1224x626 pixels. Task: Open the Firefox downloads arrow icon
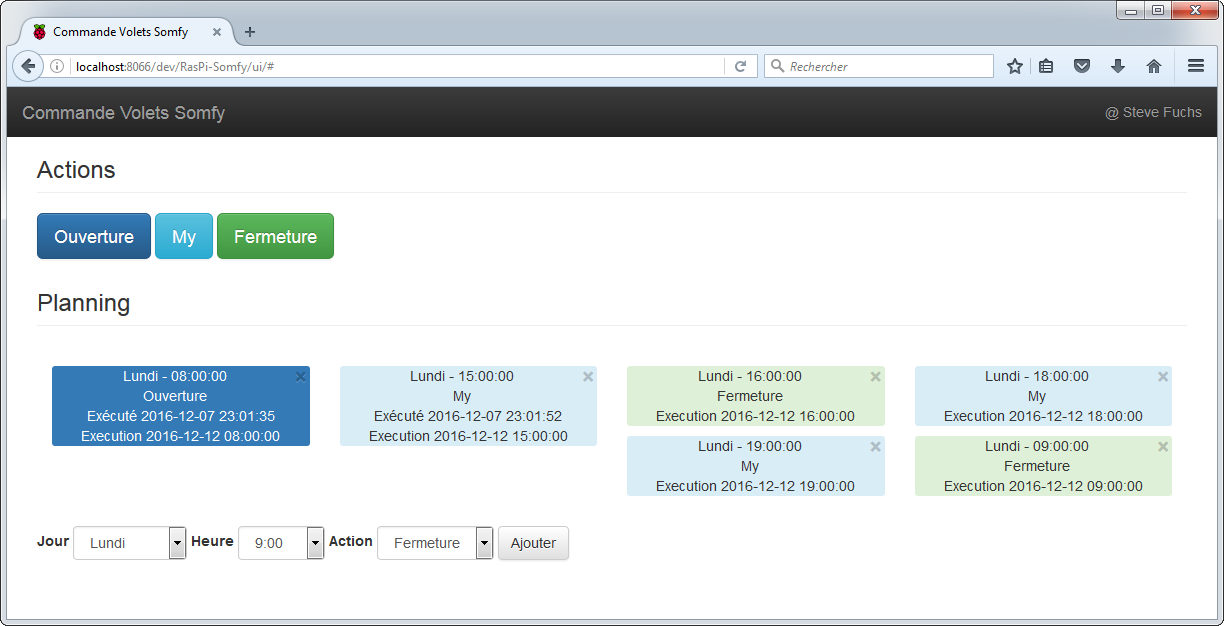(1118, 66)
